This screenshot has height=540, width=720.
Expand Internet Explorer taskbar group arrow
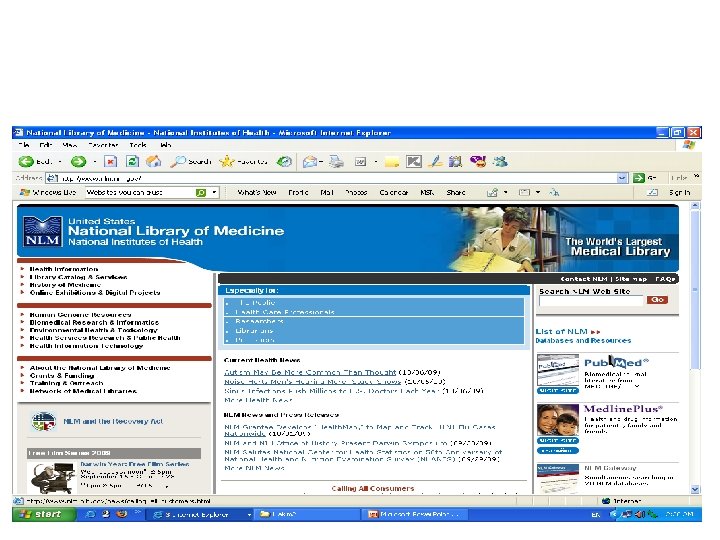coord(249,515)
